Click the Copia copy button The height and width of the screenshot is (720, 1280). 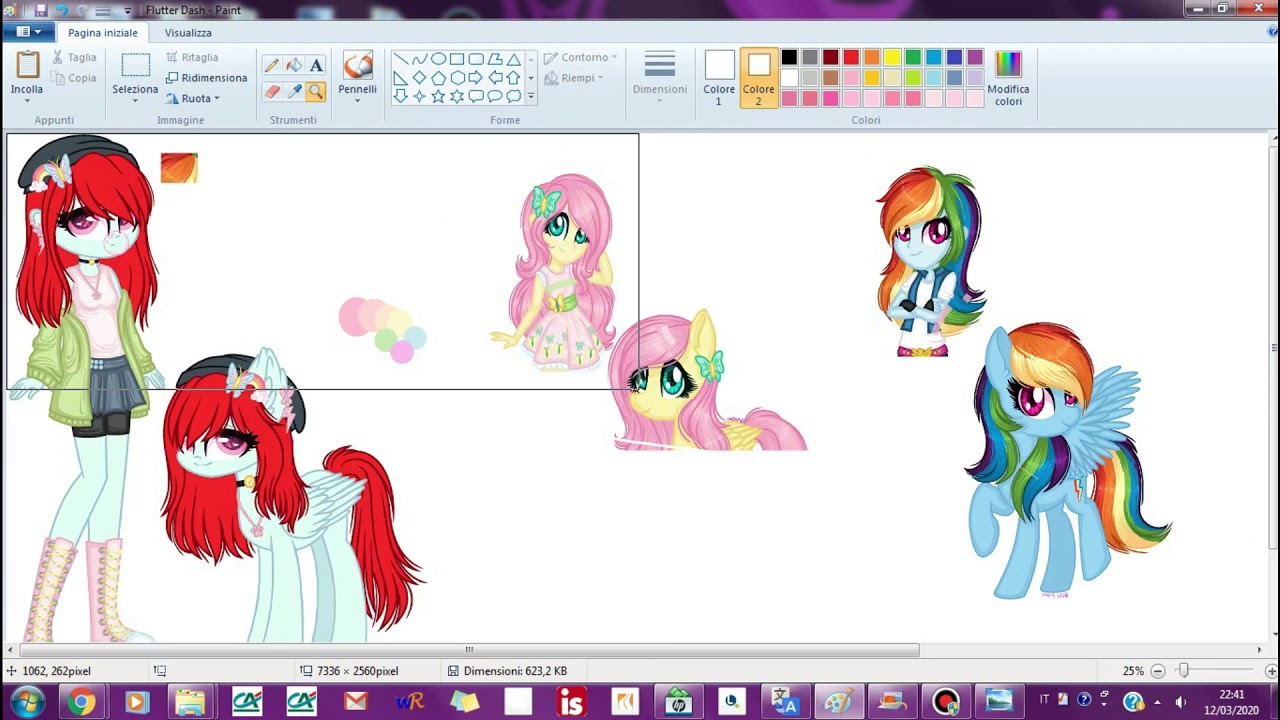pyautogui.click(x=73, y=78)
